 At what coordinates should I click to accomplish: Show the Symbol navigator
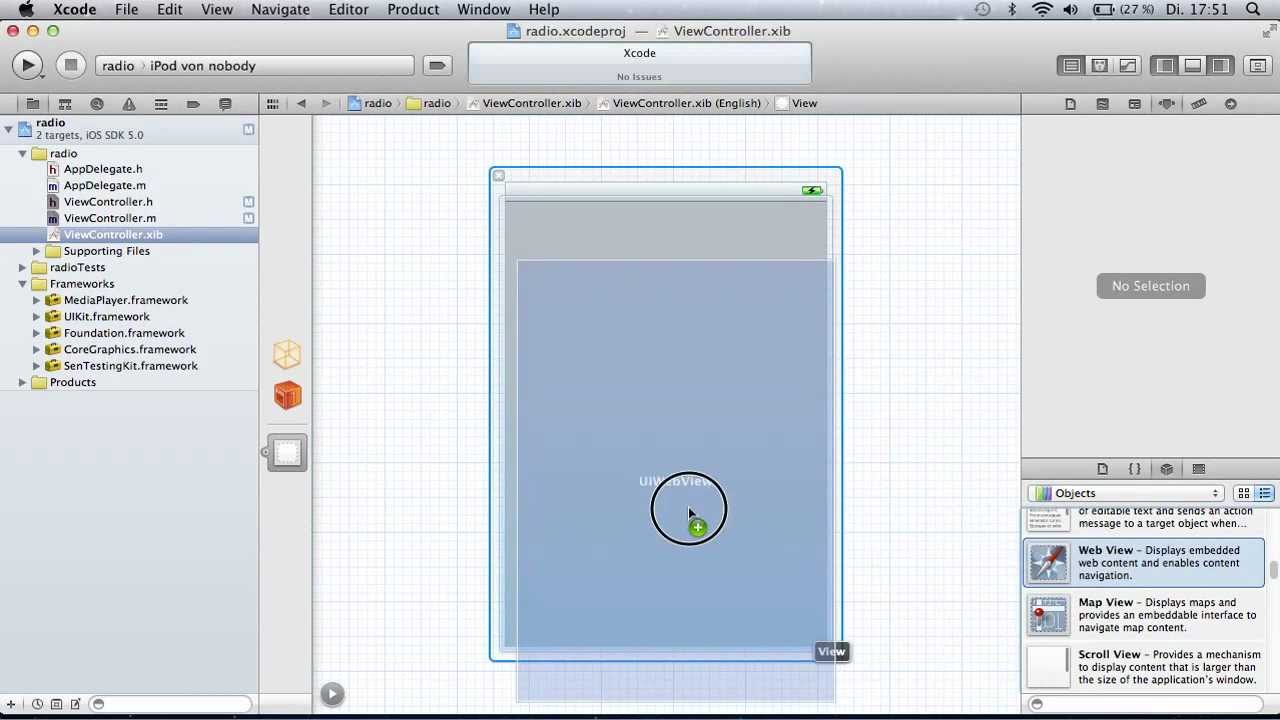pyautogui.click(x=65, y=104)
